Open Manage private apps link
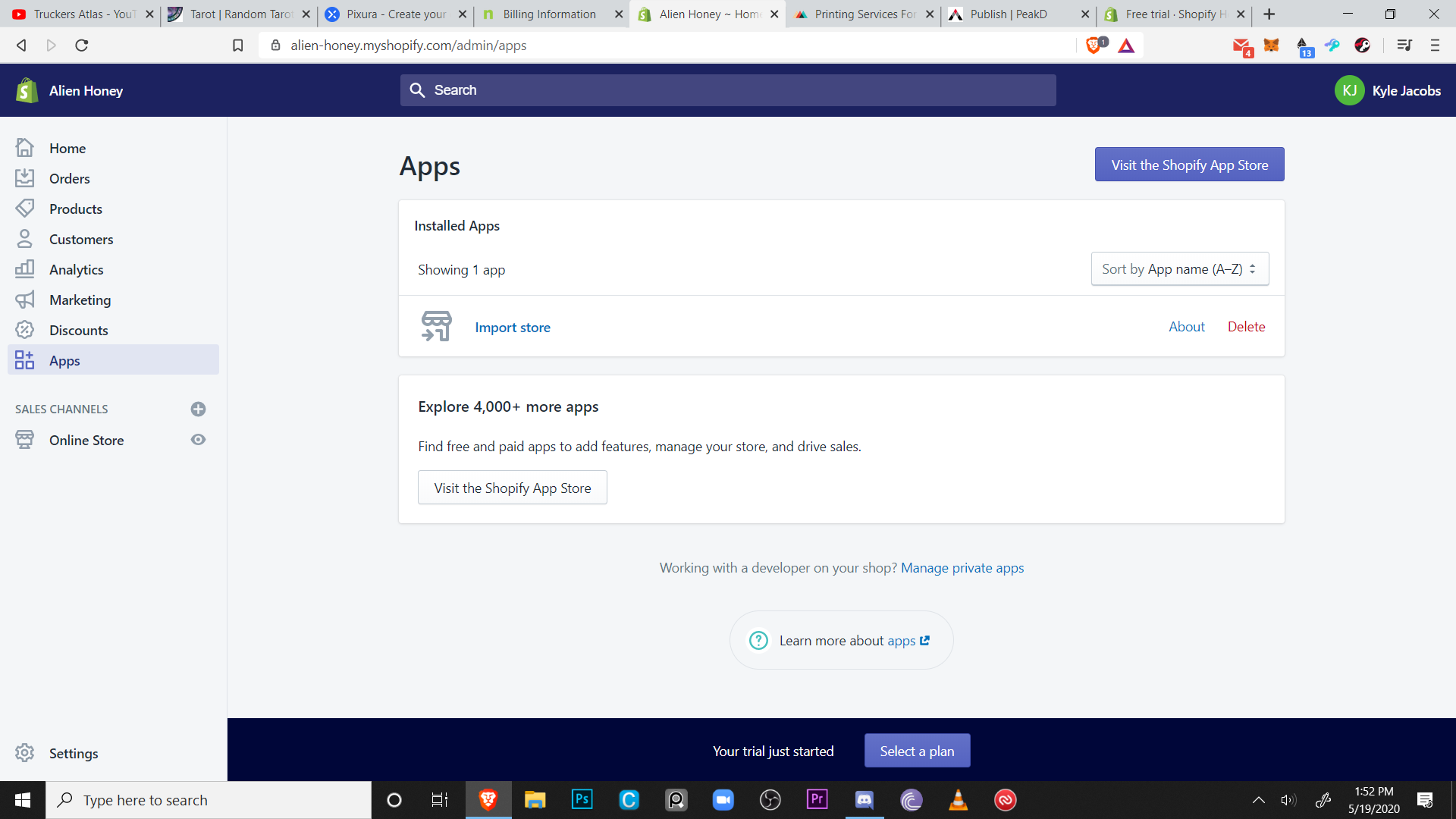 tap(962, 567)
